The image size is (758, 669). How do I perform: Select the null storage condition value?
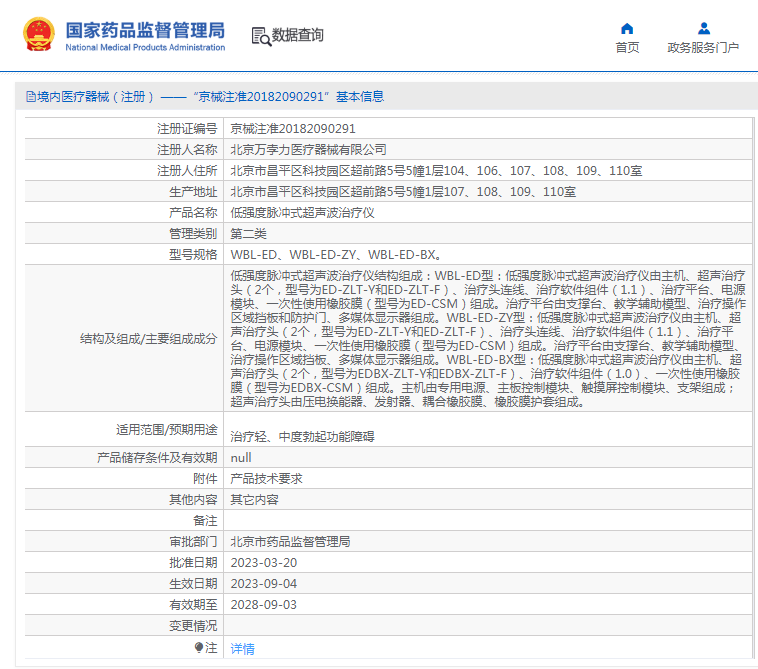(x=241, y=458)
